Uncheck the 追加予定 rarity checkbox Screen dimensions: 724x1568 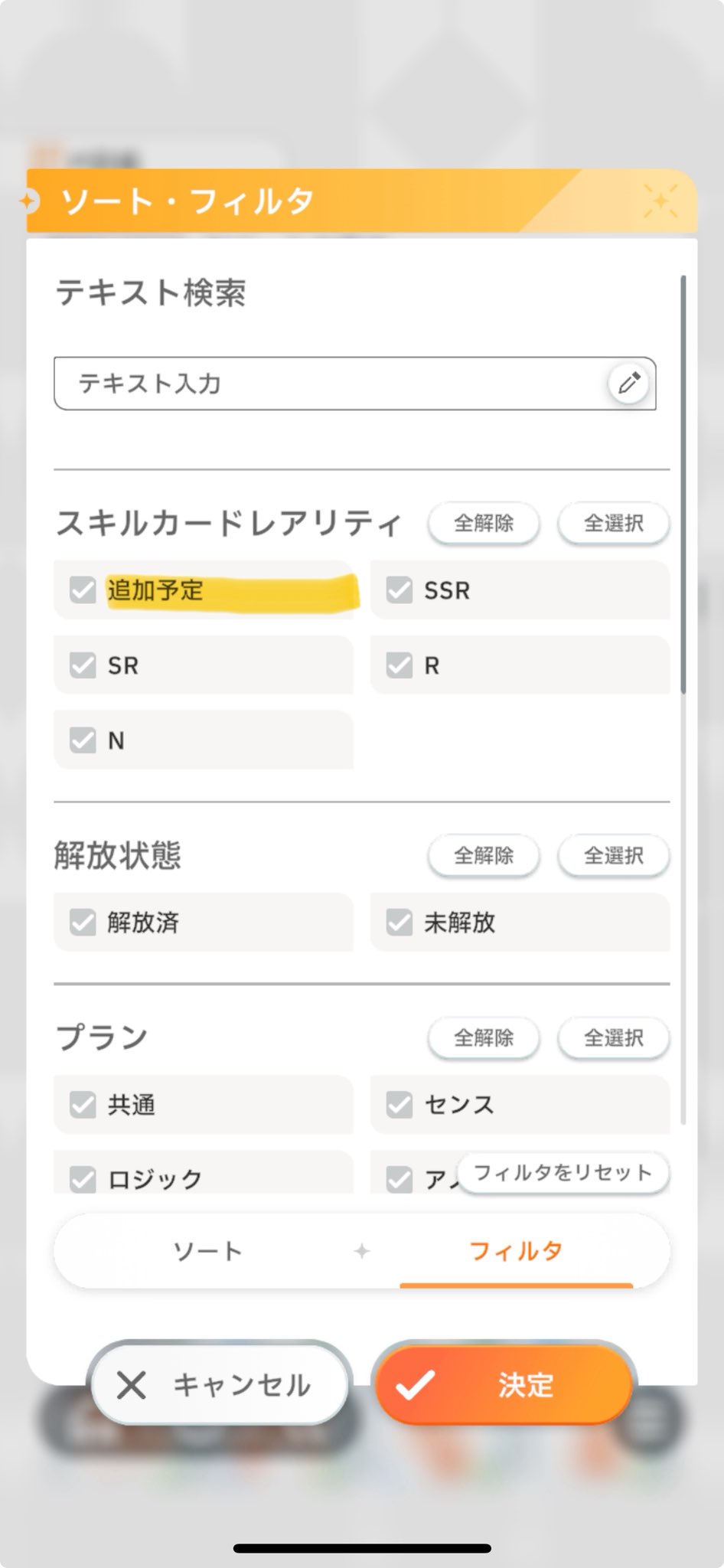pos(83,590)
